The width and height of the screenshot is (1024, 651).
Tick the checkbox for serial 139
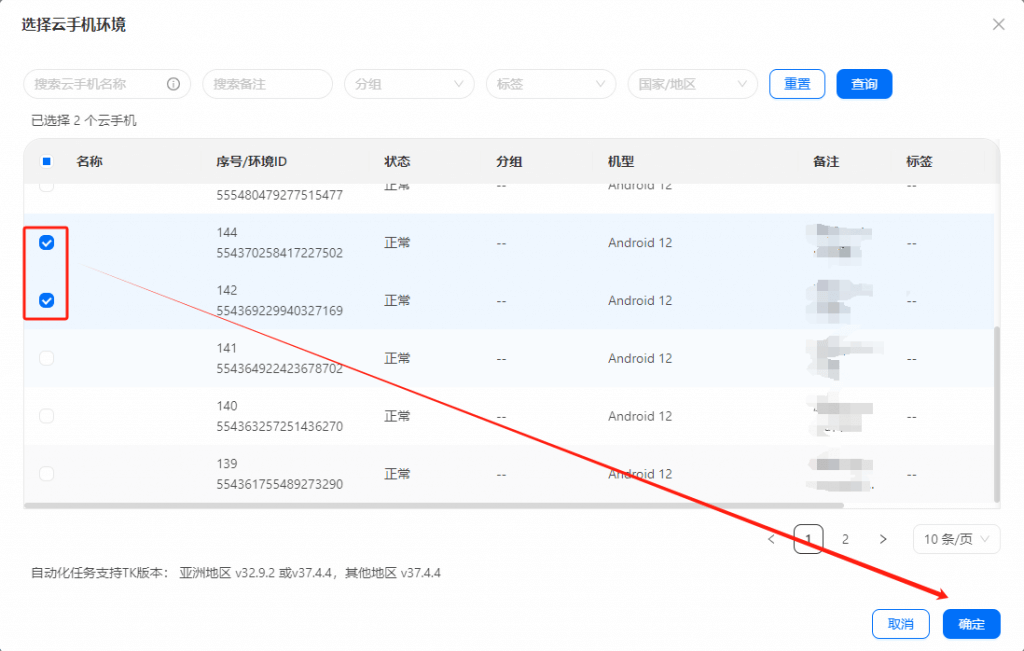(46, 474)
